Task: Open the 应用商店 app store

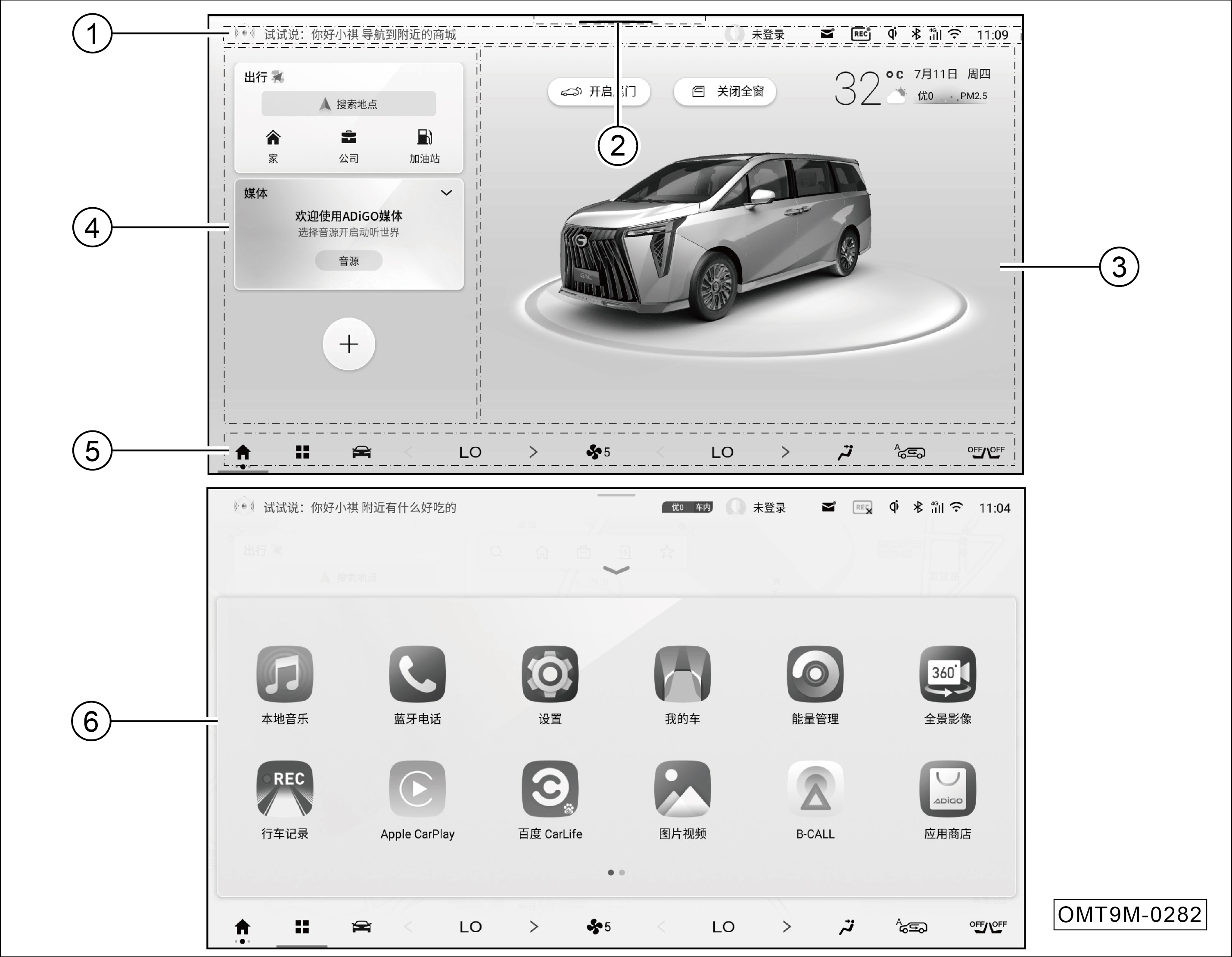Action: (947, 789)
